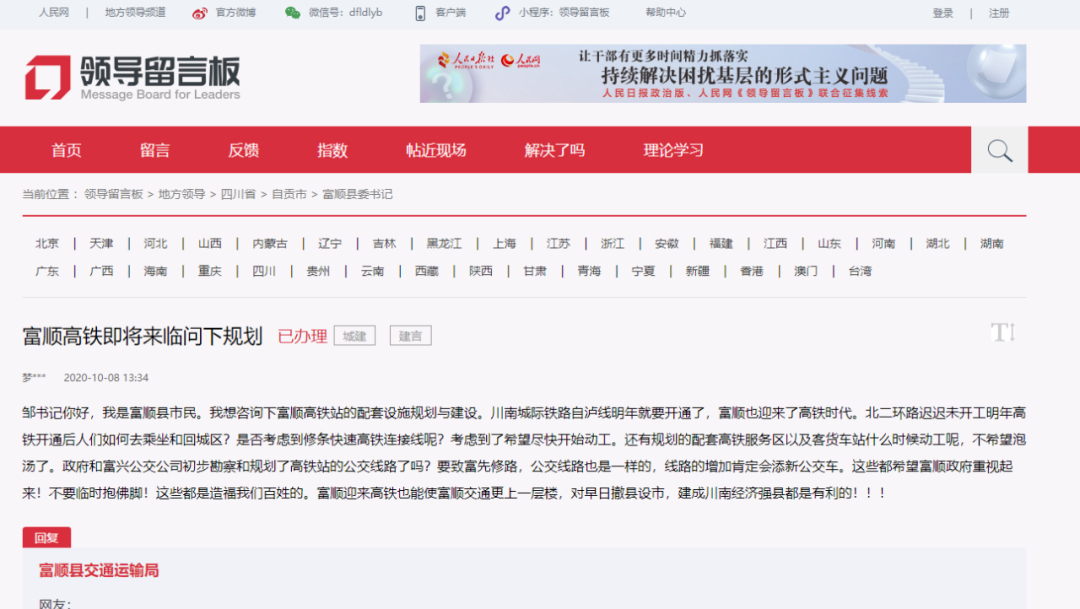The height and width of the screenshot is (609, 1080).
Task: Click the 建言 category tag
Action: point(410,336)
